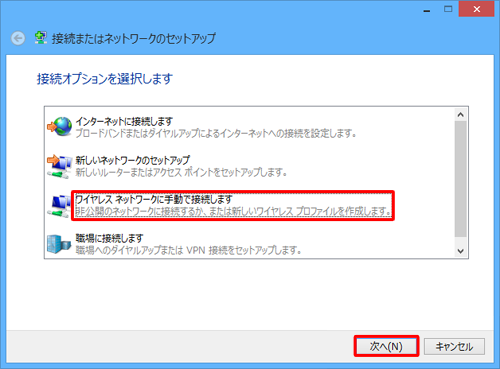Click the VPN description text under 職場に接続します
Viewport: 500px width, 369px height.
click(x=189, y=250)
